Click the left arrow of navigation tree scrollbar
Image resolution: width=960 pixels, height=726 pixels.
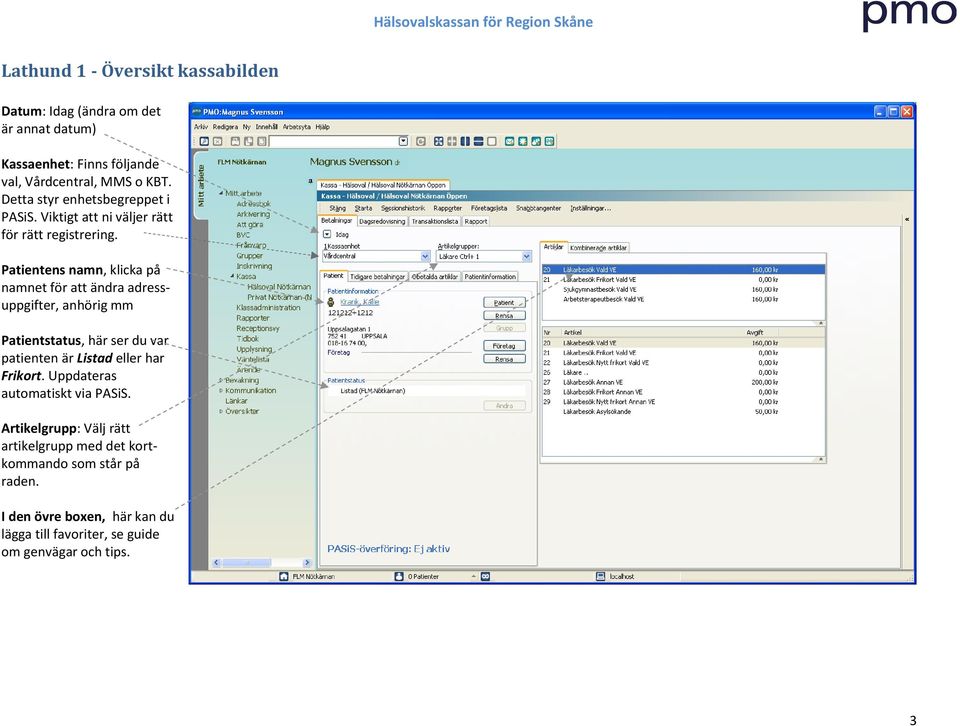216,563
